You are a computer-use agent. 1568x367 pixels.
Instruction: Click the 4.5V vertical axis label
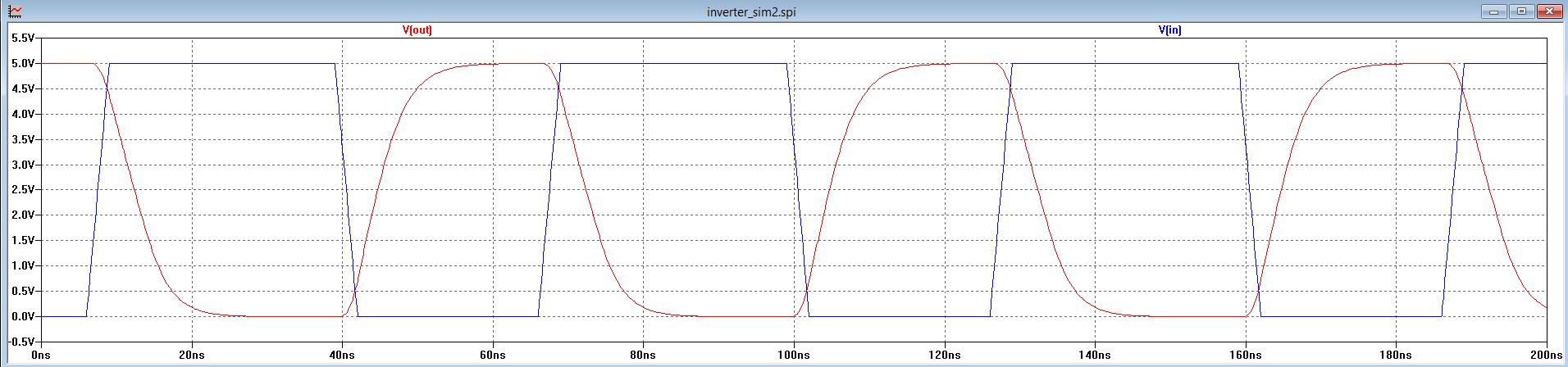coord(23,88)
